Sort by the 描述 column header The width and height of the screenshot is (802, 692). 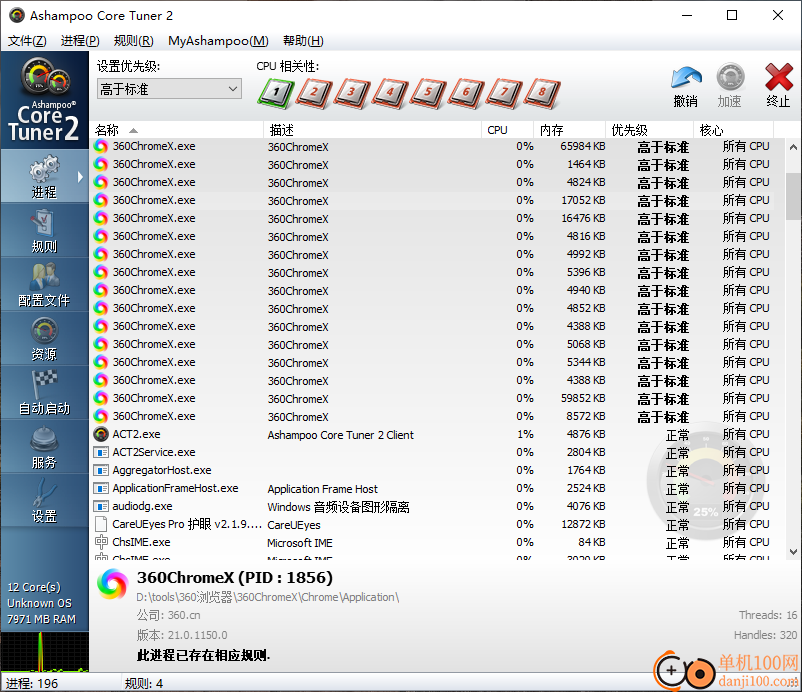click(372, 130)
